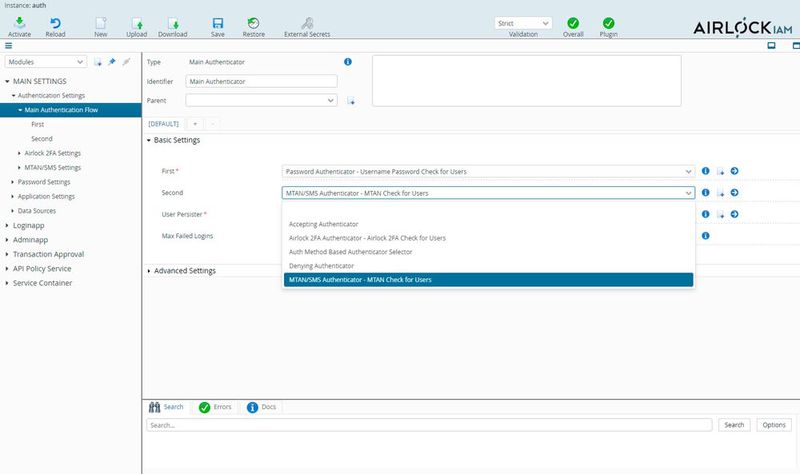This screenshot has width=800, height=474.
Task: Click the Search input field
Action: coord(429,425)
